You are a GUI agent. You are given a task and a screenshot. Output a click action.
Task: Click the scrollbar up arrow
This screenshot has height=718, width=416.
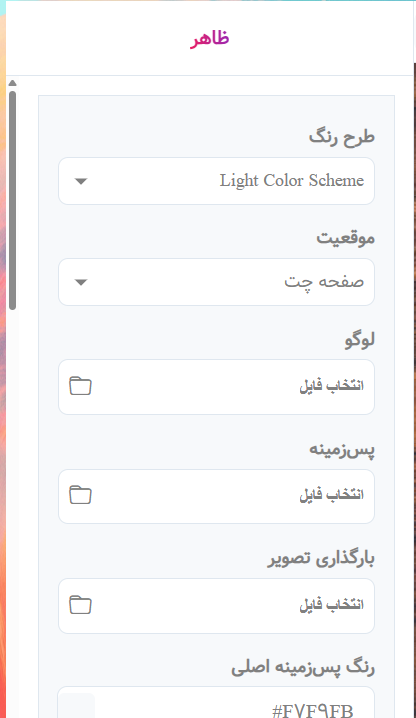click(12, 83)
